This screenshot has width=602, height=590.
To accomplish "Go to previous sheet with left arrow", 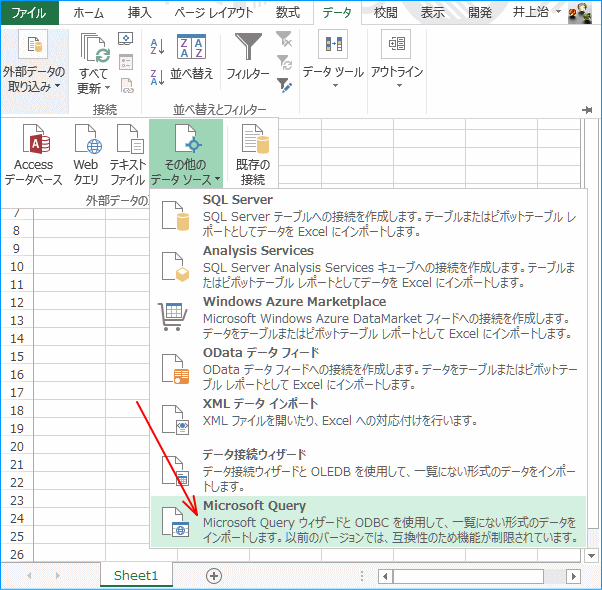I will coord(30,575).
